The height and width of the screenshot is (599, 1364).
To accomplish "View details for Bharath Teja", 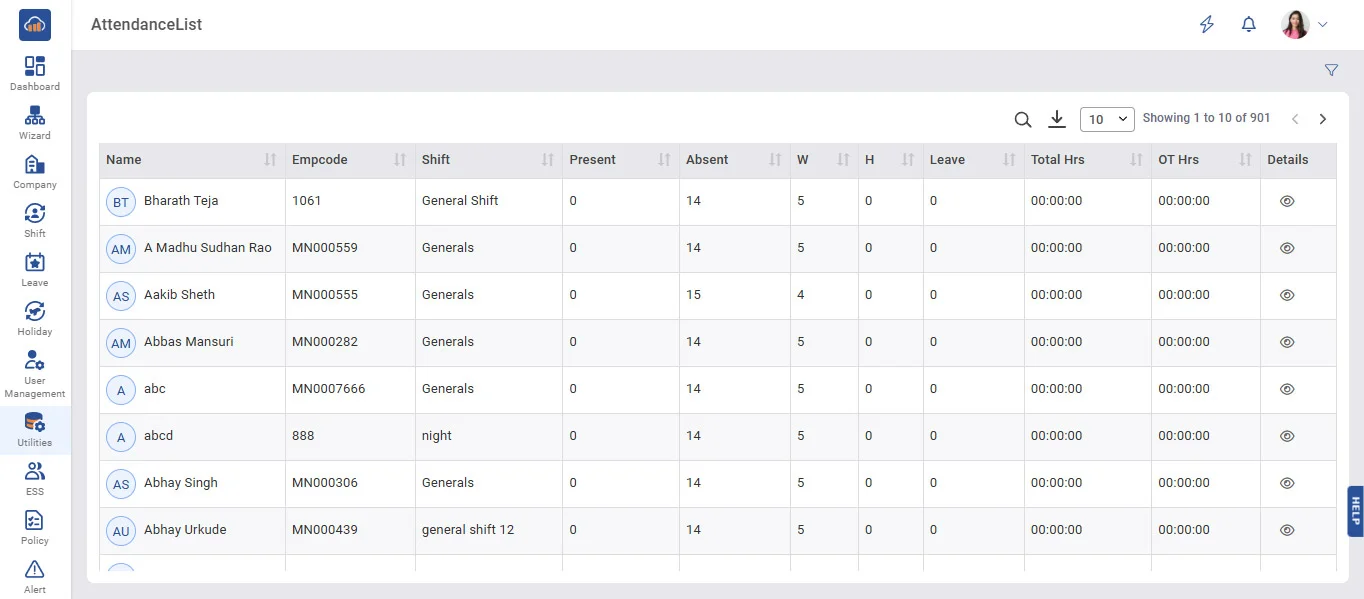I will [1287, 201].
